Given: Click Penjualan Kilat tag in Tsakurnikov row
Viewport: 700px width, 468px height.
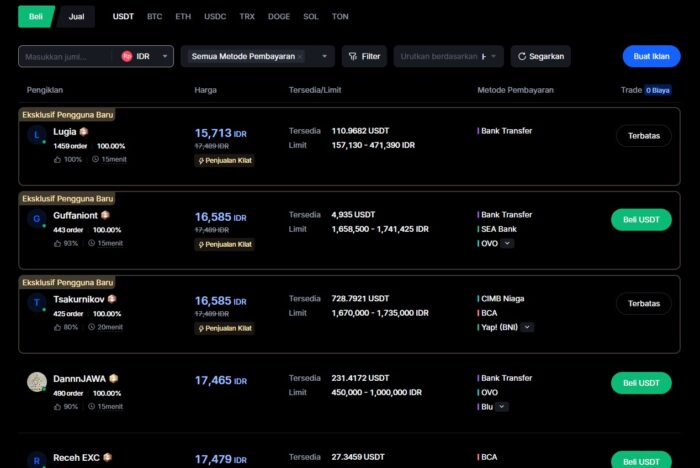Looking at the screenshot, I should point(225,328).
